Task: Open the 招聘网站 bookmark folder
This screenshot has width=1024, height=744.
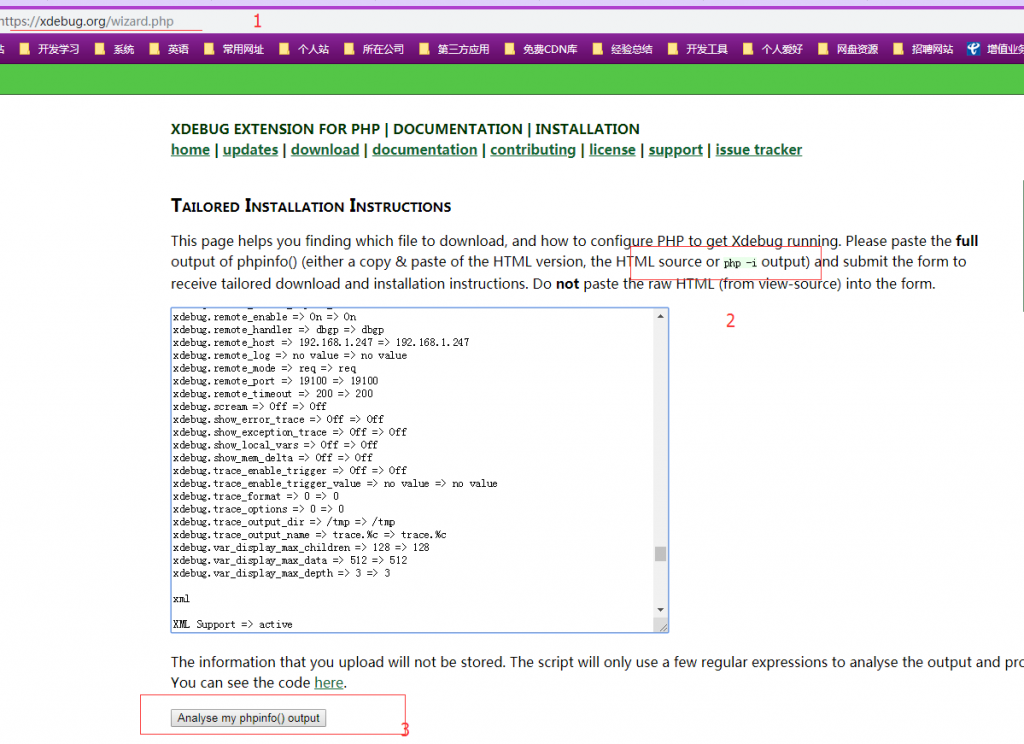Action: tap(923, 49)
